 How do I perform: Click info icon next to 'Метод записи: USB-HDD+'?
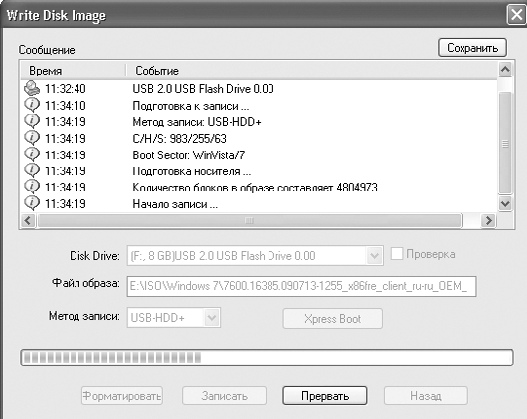(32, 121)
